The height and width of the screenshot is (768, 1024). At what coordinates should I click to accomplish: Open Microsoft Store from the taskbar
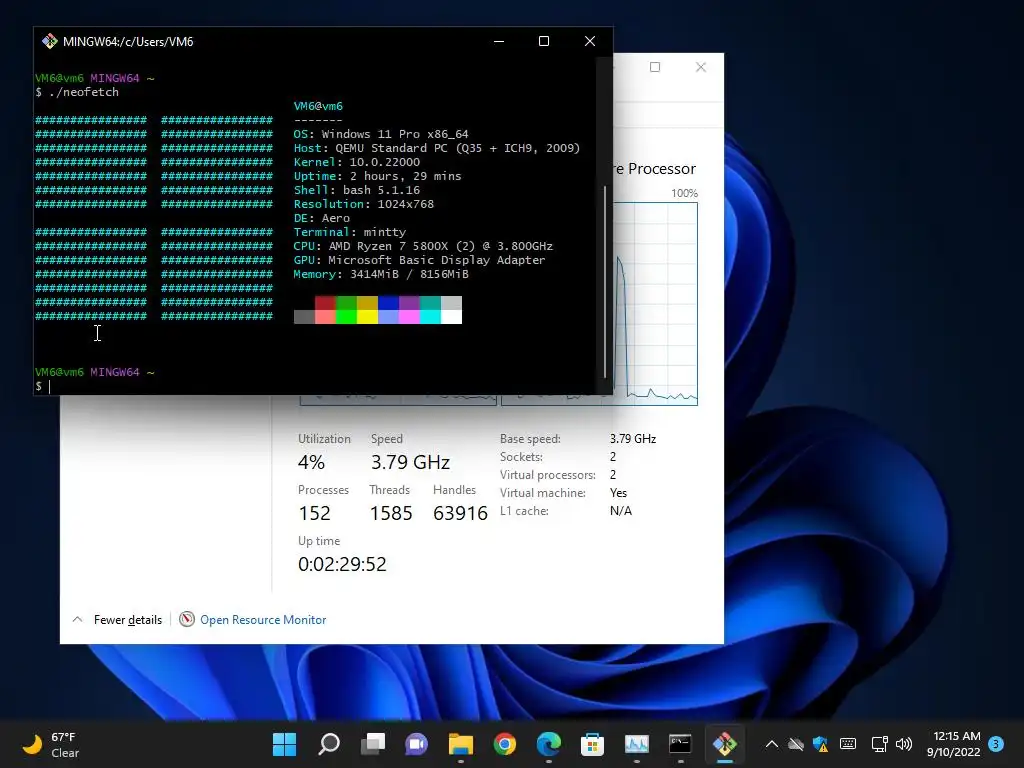tap(592, 744)
